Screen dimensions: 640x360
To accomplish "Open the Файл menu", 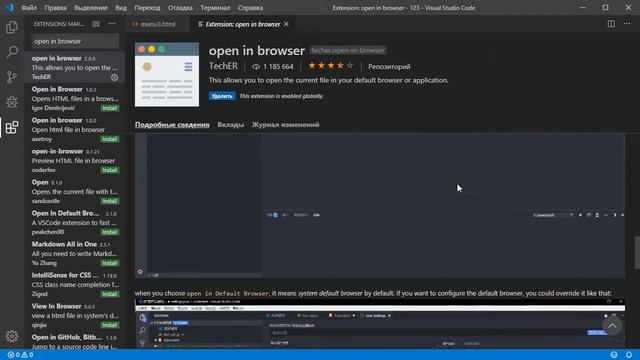I will (29, 8).
